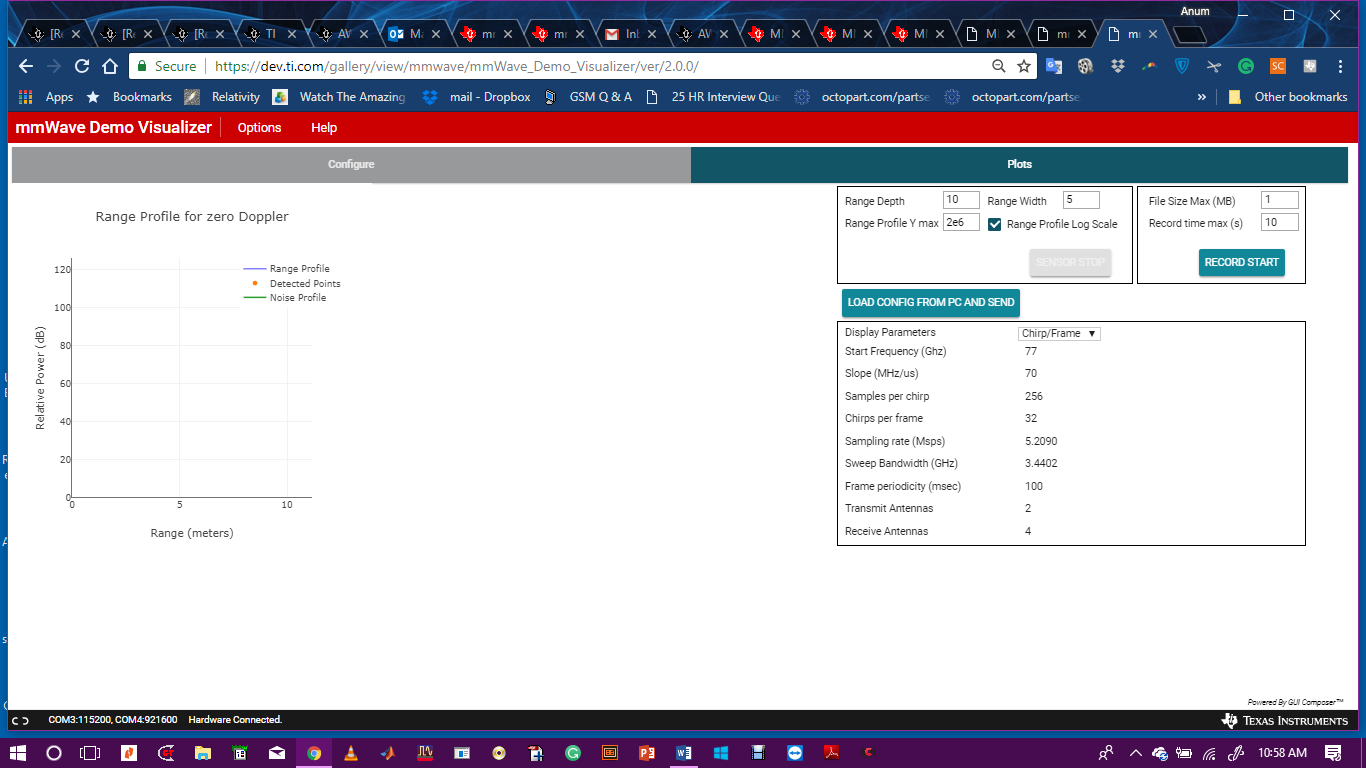
Task: Toggle Noise Profile trace in plot legend
Action: pos(285,297)
